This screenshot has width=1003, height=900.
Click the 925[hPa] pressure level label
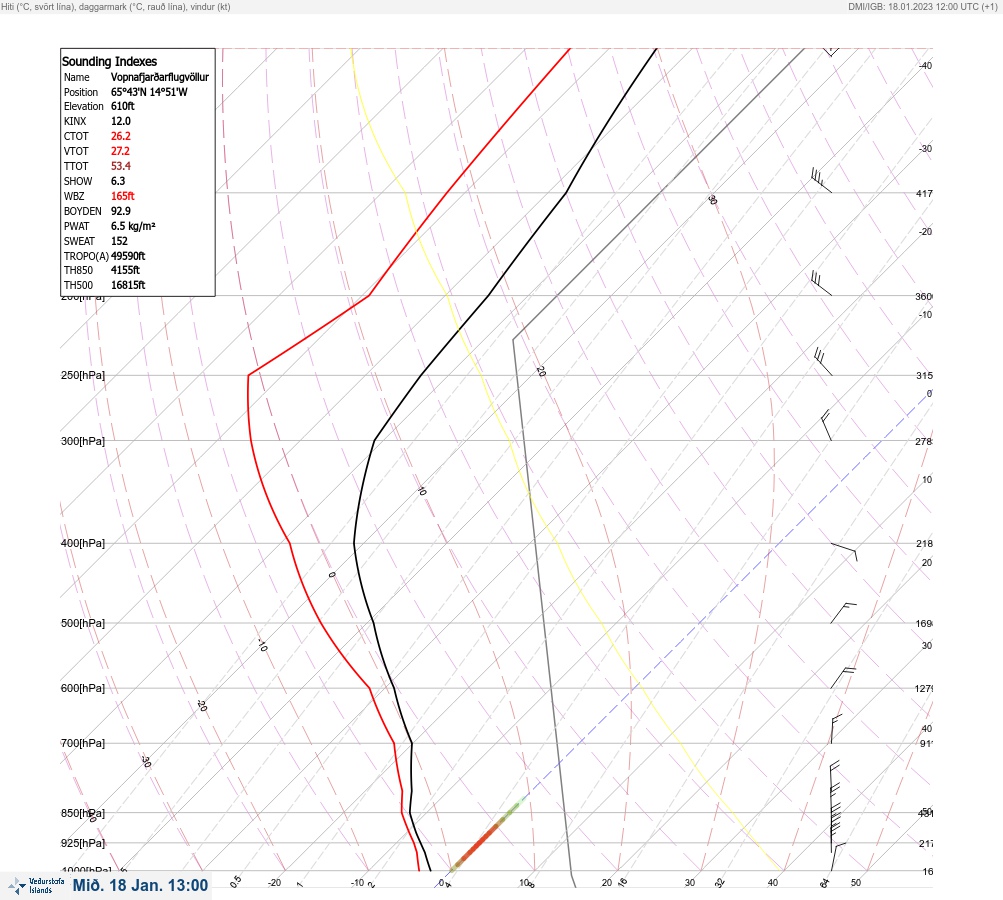point(83,843)
